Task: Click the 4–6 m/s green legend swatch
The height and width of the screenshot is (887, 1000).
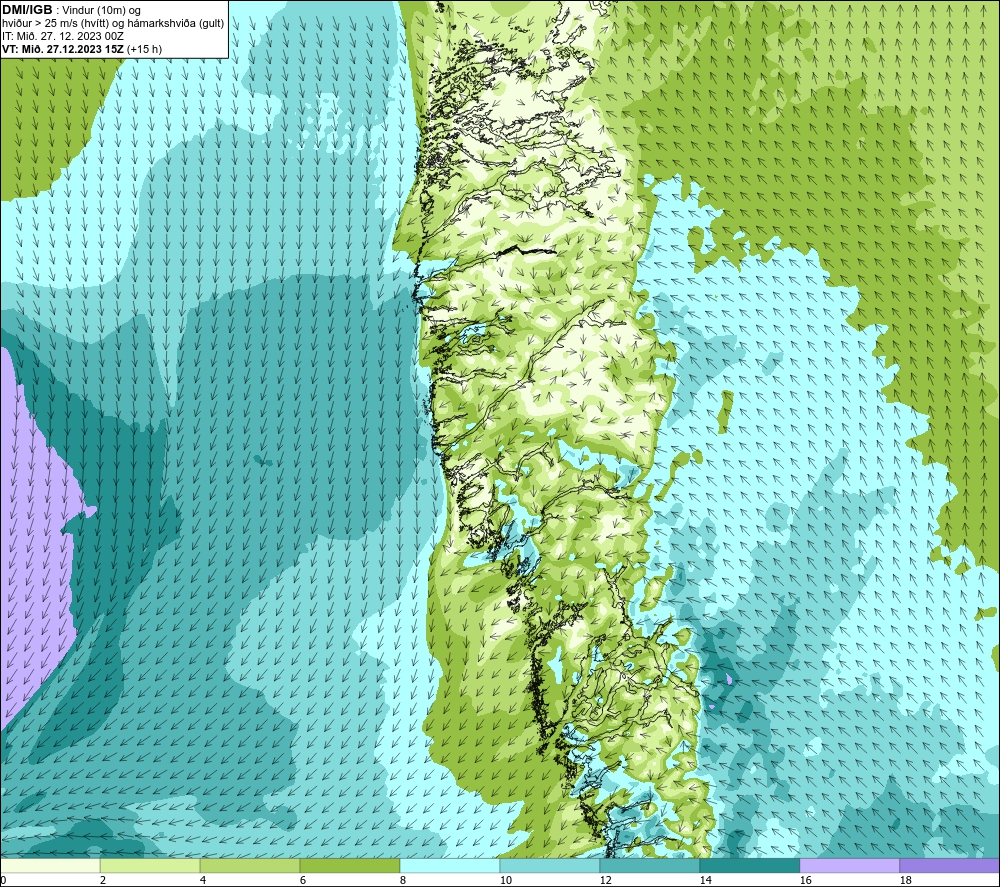Action: pos(250,865)
